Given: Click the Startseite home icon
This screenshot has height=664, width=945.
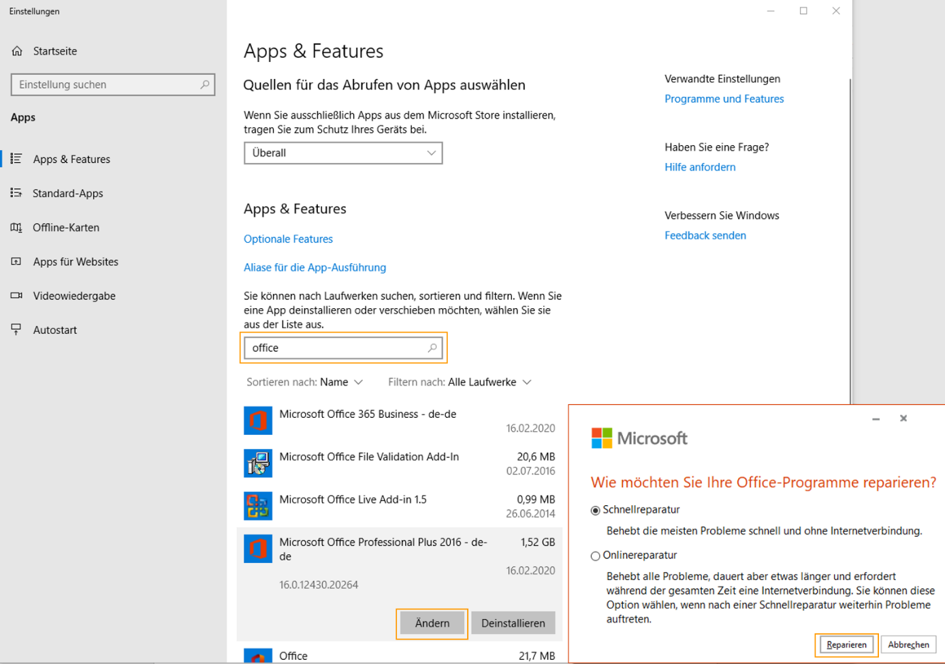Looking at the screenshot, I should pyautogui.click(x=17, y=51).
